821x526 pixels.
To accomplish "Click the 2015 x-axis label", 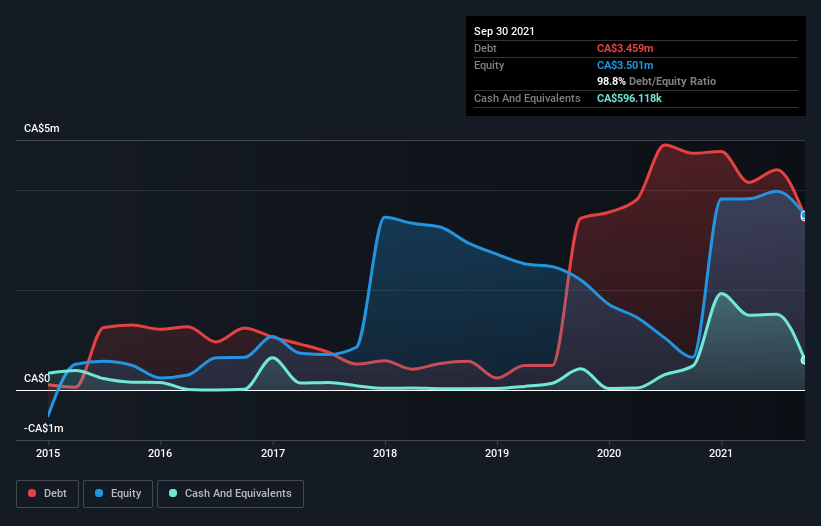I will (48, 453).
